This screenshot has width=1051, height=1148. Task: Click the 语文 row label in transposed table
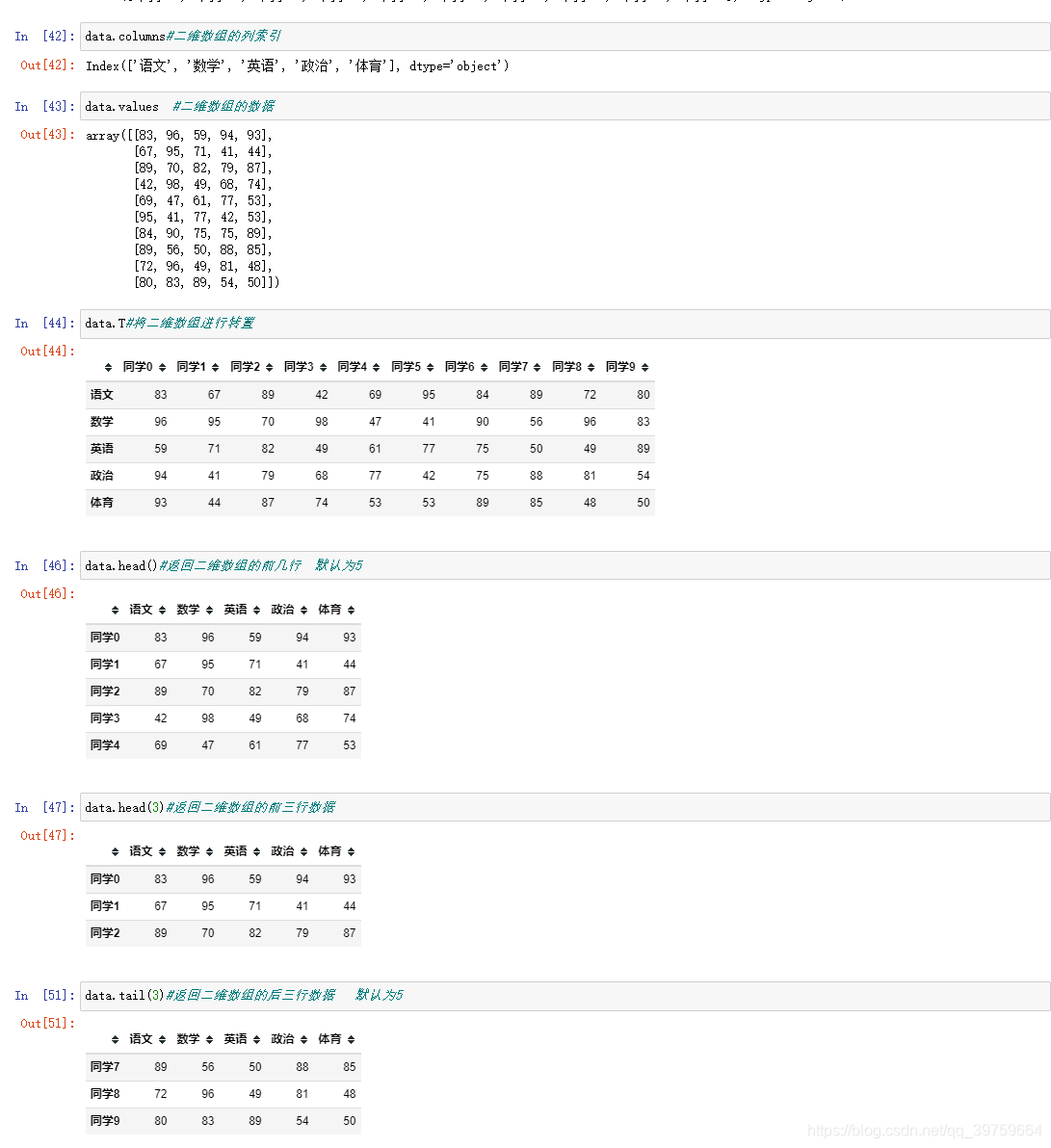tap(102, 395)
